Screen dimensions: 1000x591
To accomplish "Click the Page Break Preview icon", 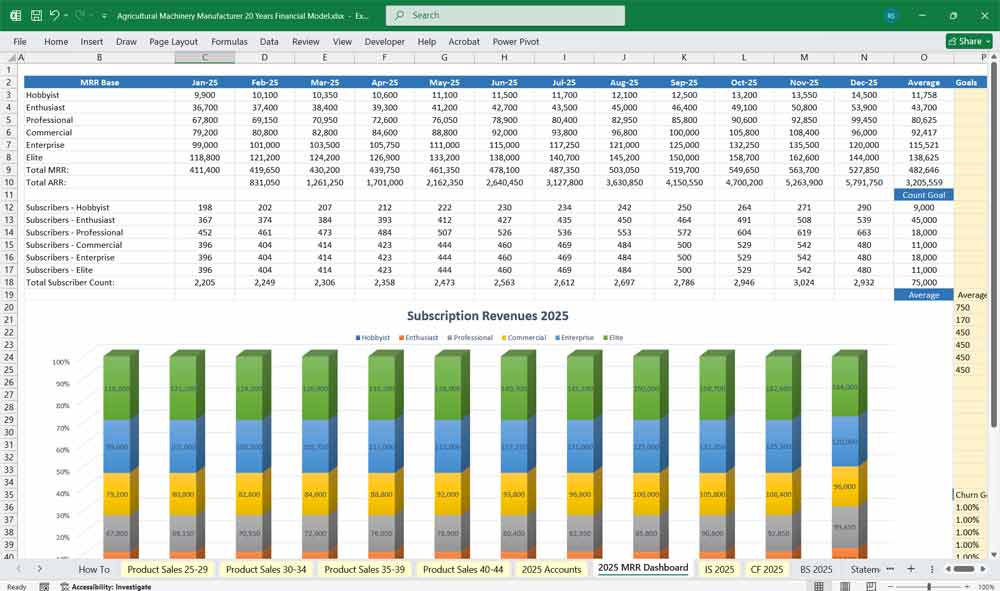I will tap(870, 586).
